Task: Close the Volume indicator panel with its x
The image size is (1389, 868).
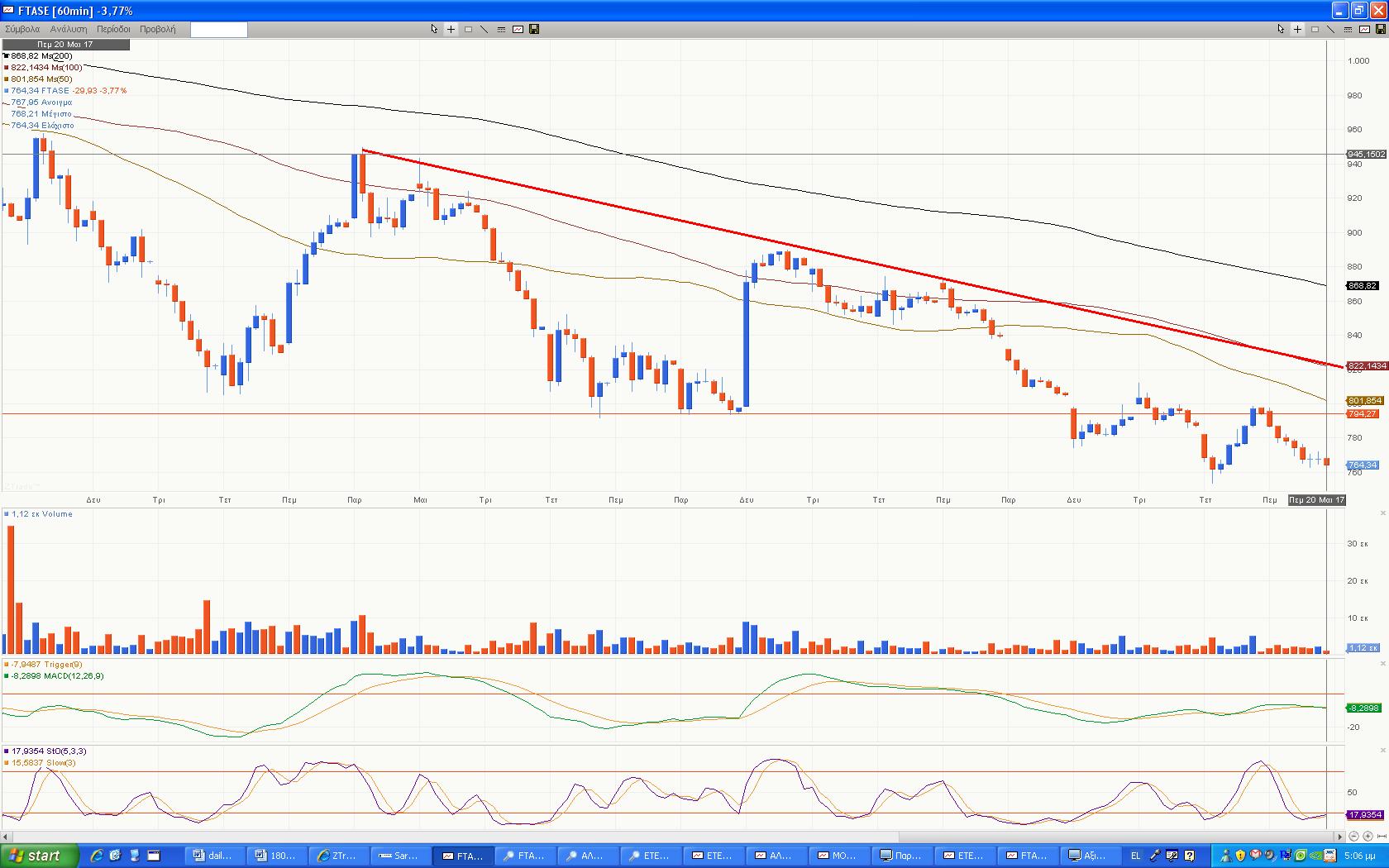Action: pos(1383,513)
